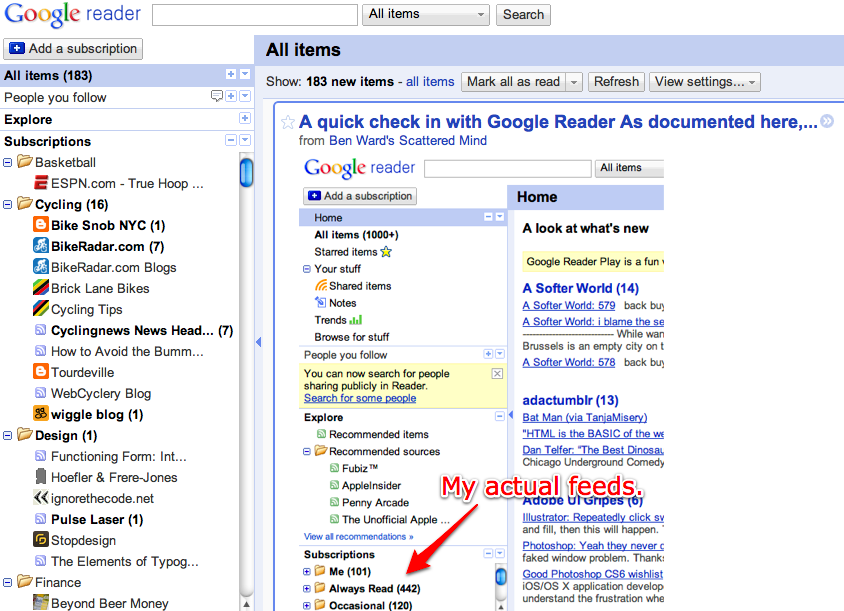Focus the search text field
Image resolution: width=844 pixels, height=611 pixels.
(255, 15)
